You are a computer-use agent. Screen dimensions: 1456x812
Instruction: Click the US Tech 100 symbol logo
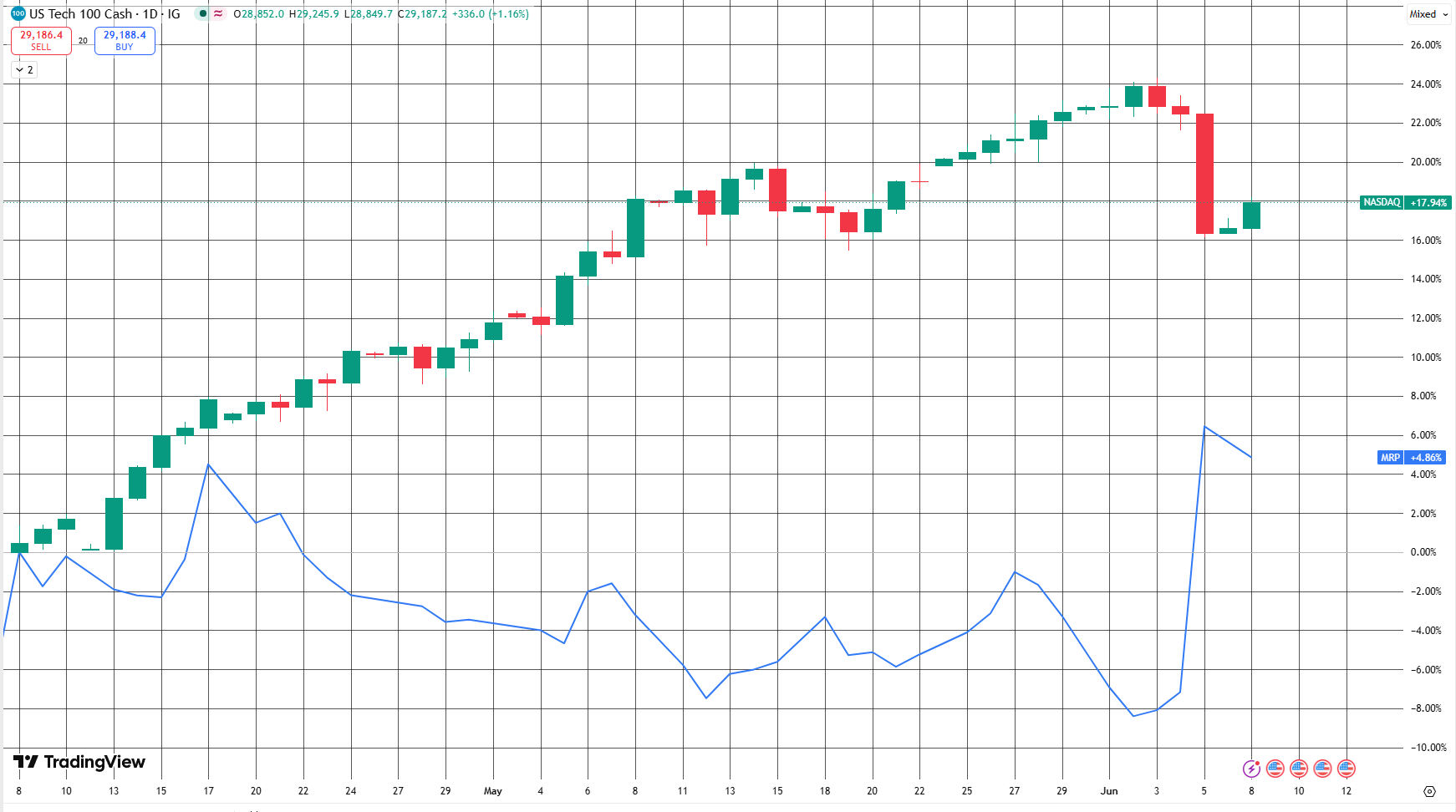[18, 13]
